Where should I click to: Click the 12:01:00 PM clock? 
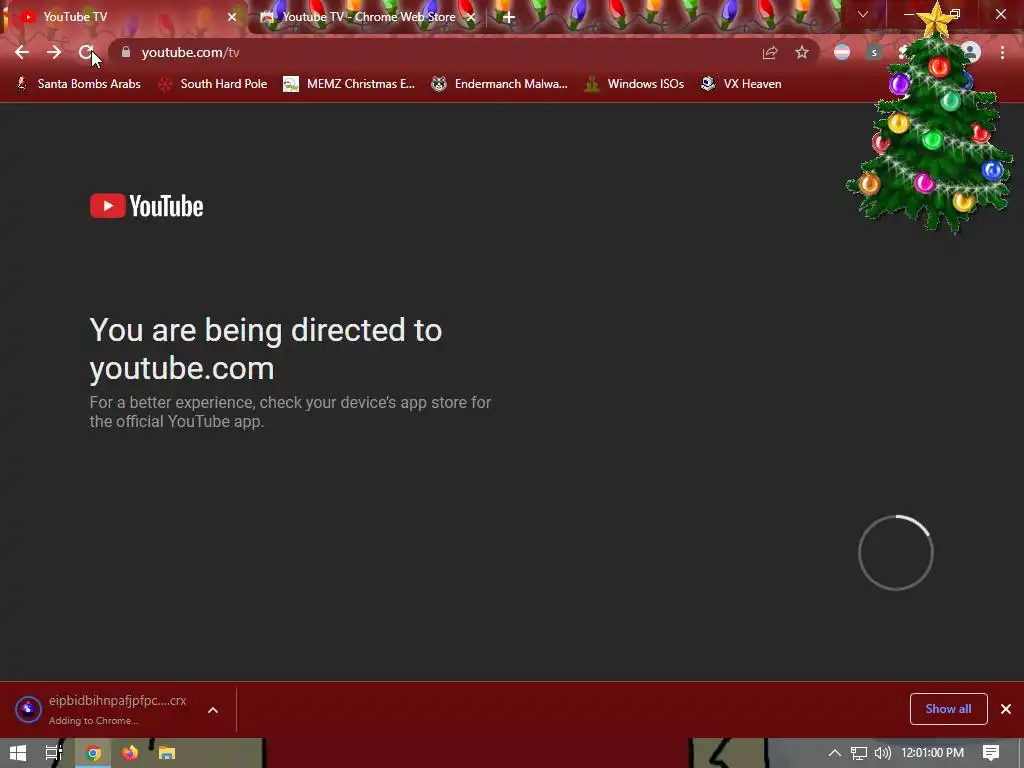click(933, 753)
